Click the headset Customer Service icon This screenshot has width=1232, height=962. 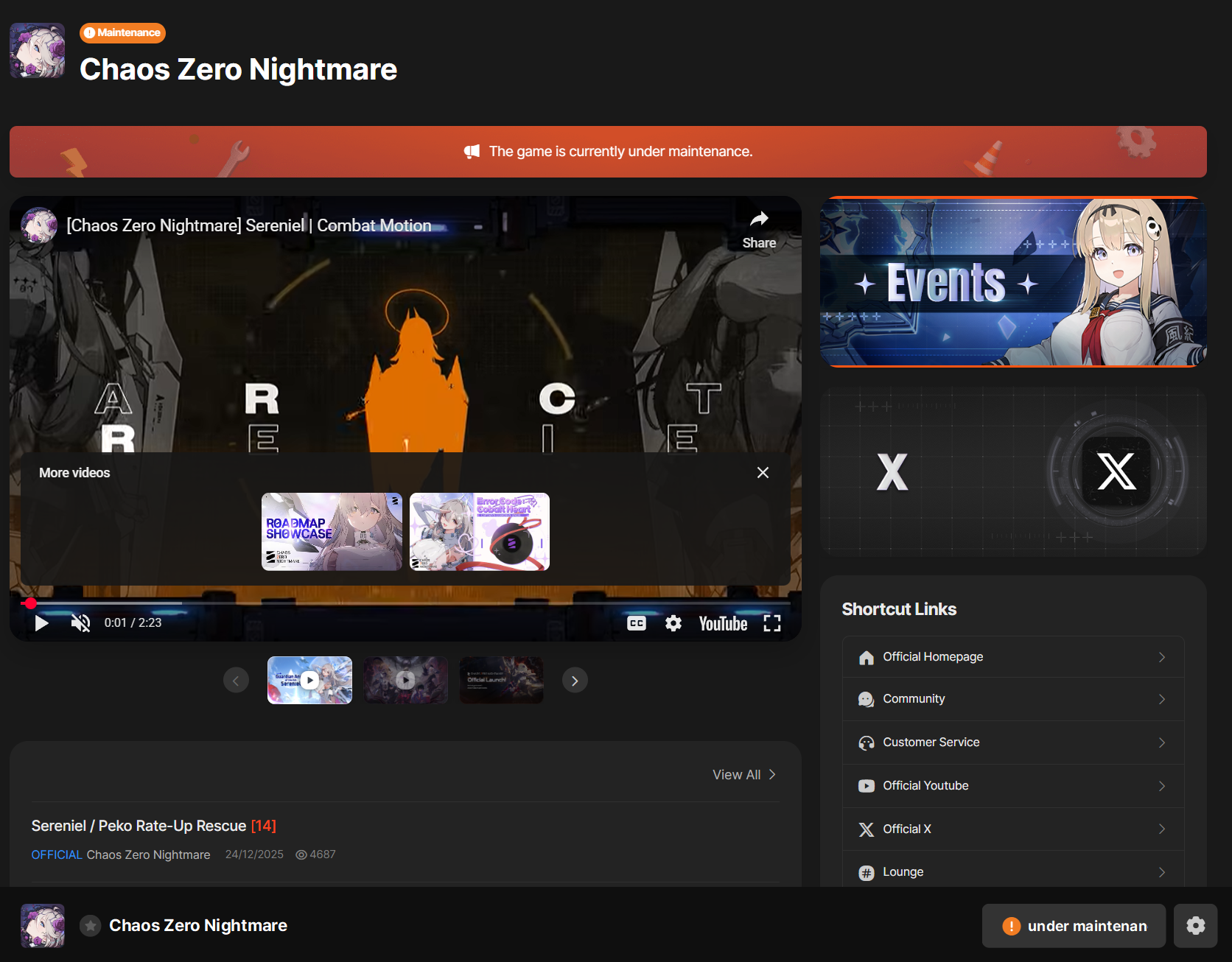[867, 742]
